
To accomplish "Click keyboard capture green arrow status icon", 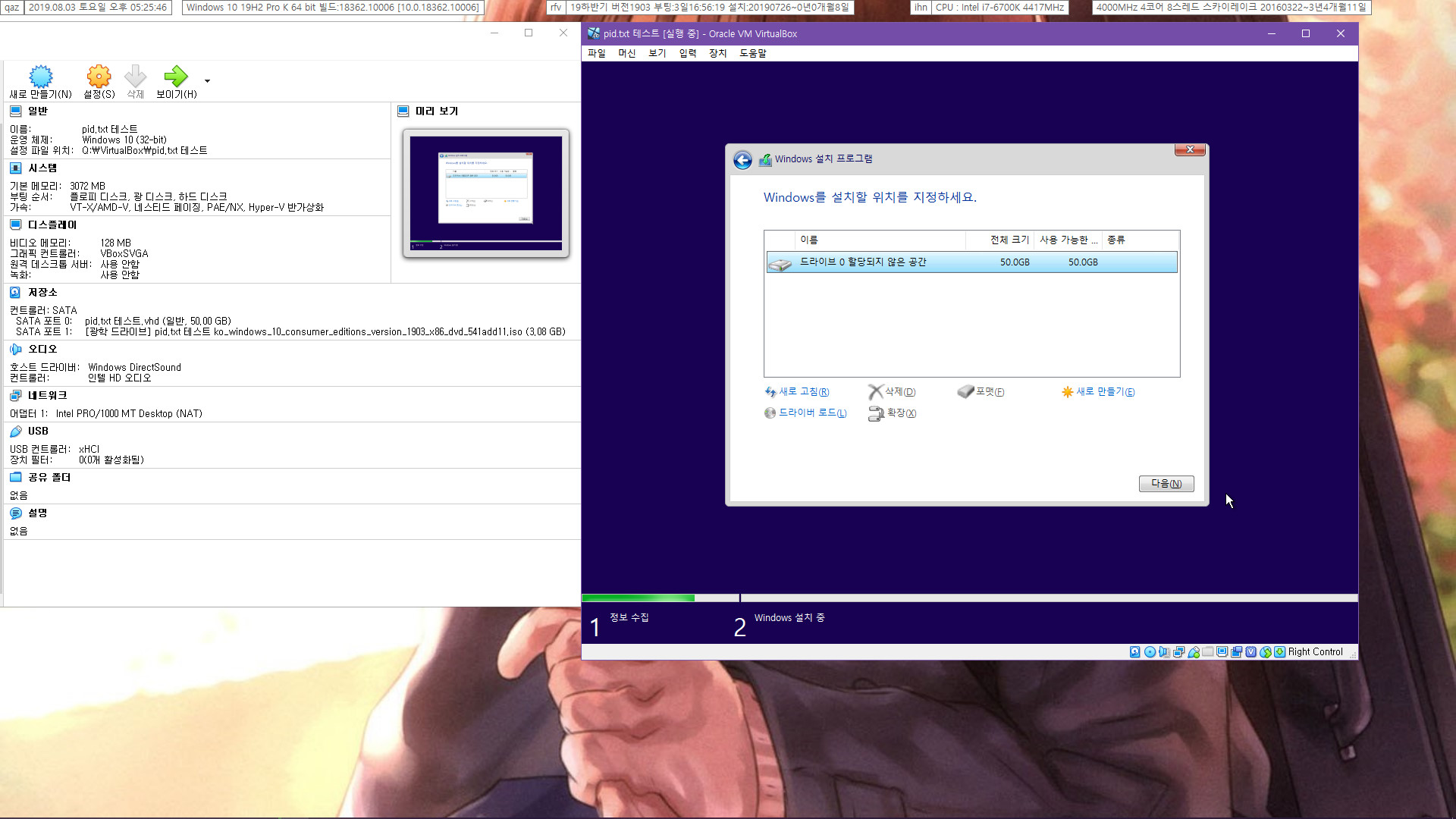I will click(x=1280, y=652).
